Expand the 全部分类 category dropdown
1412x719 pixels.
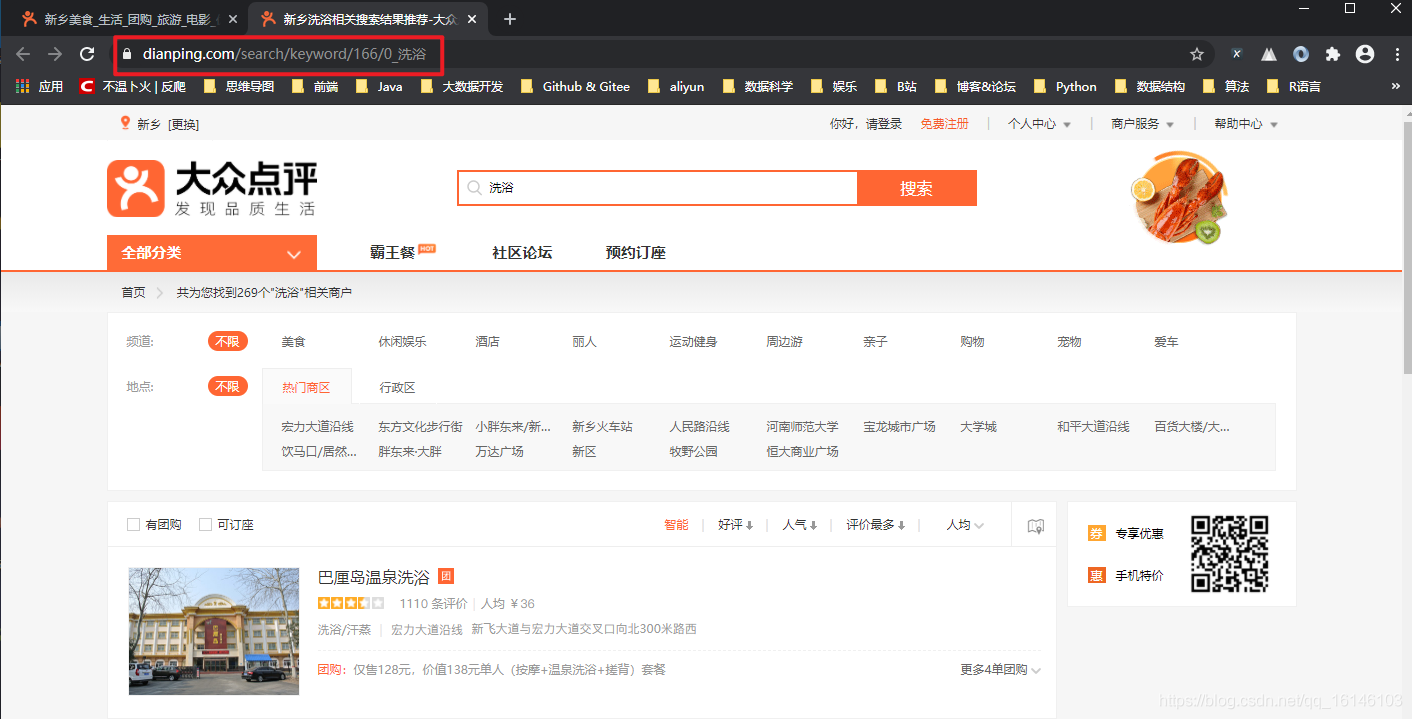coord(212,253)
